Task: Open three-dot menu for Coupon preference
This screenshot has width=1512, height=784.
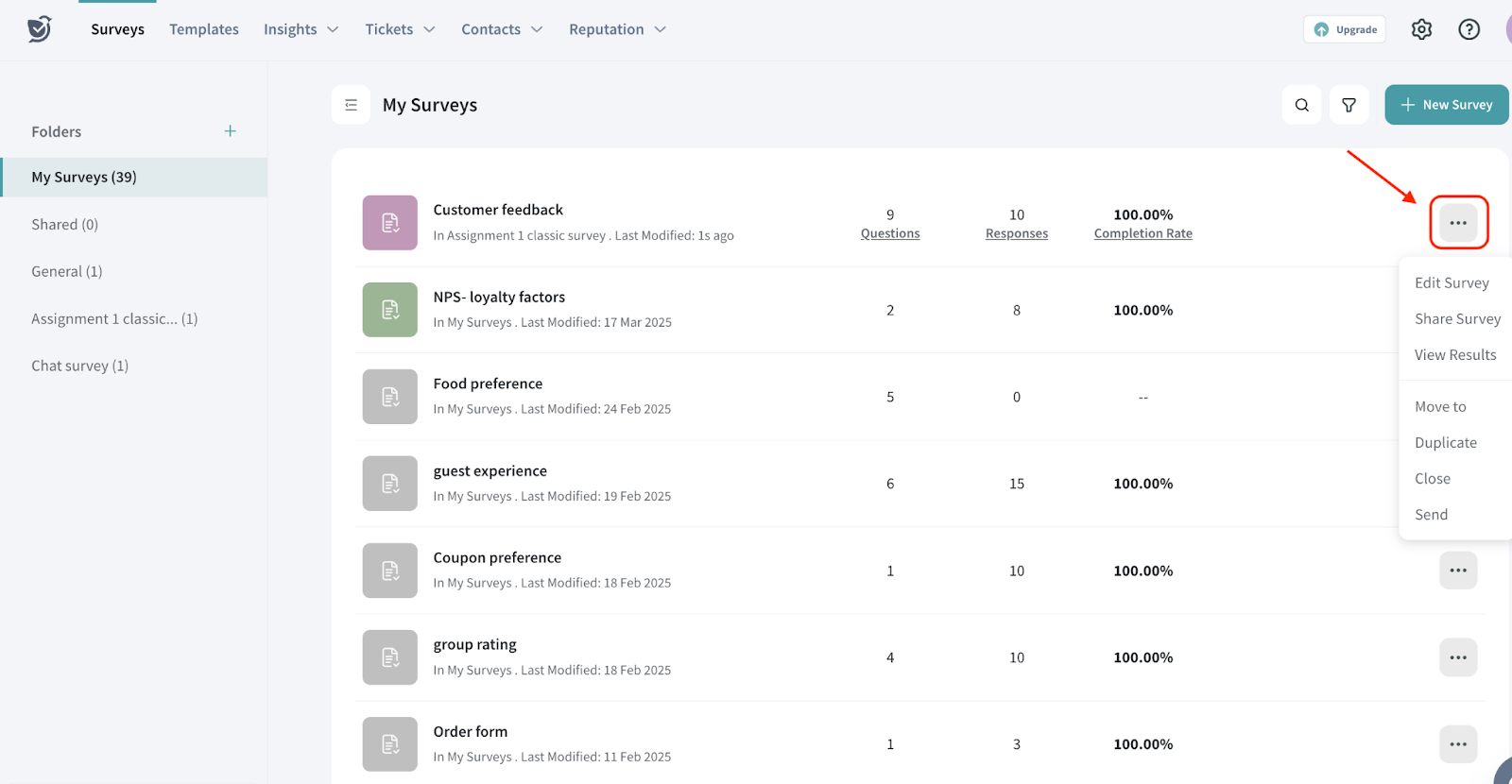Action: click(1457, 571)
